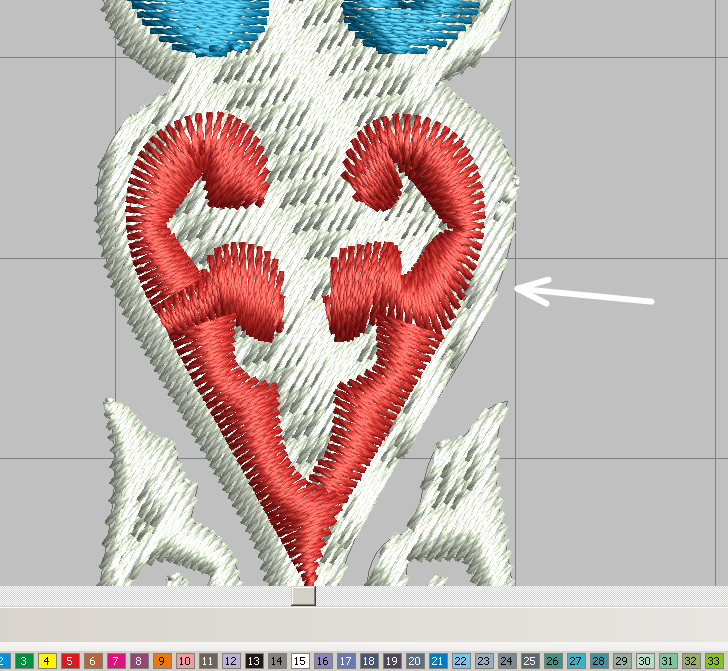The width and height of the screenshot is (728, 671).
Task: Click the horizontal scrollbar thumb
Action: [304, 596]
